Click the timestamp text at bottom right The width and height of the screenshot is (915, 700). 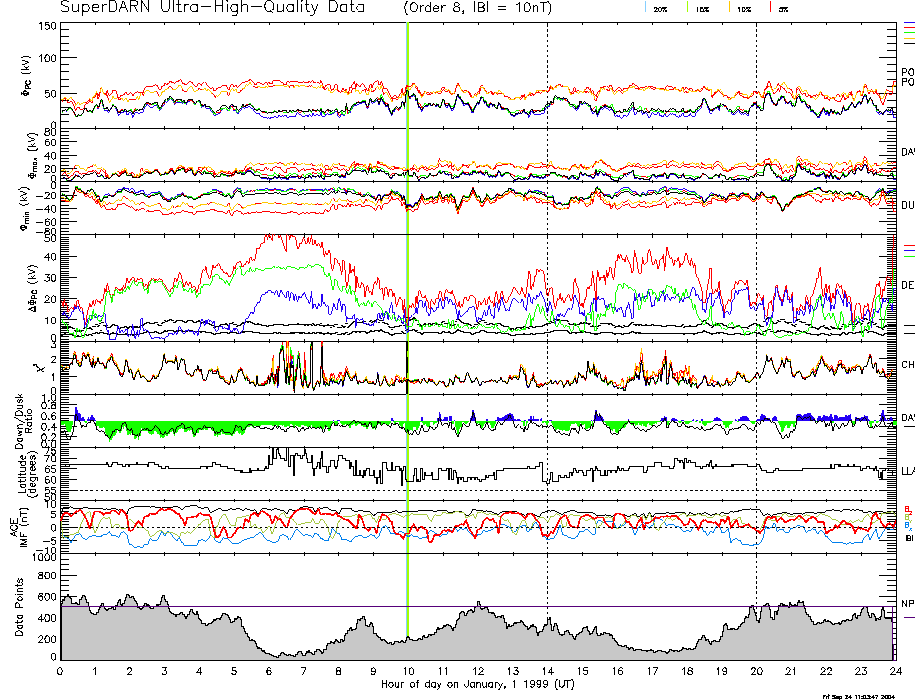[x=866, y=695]
